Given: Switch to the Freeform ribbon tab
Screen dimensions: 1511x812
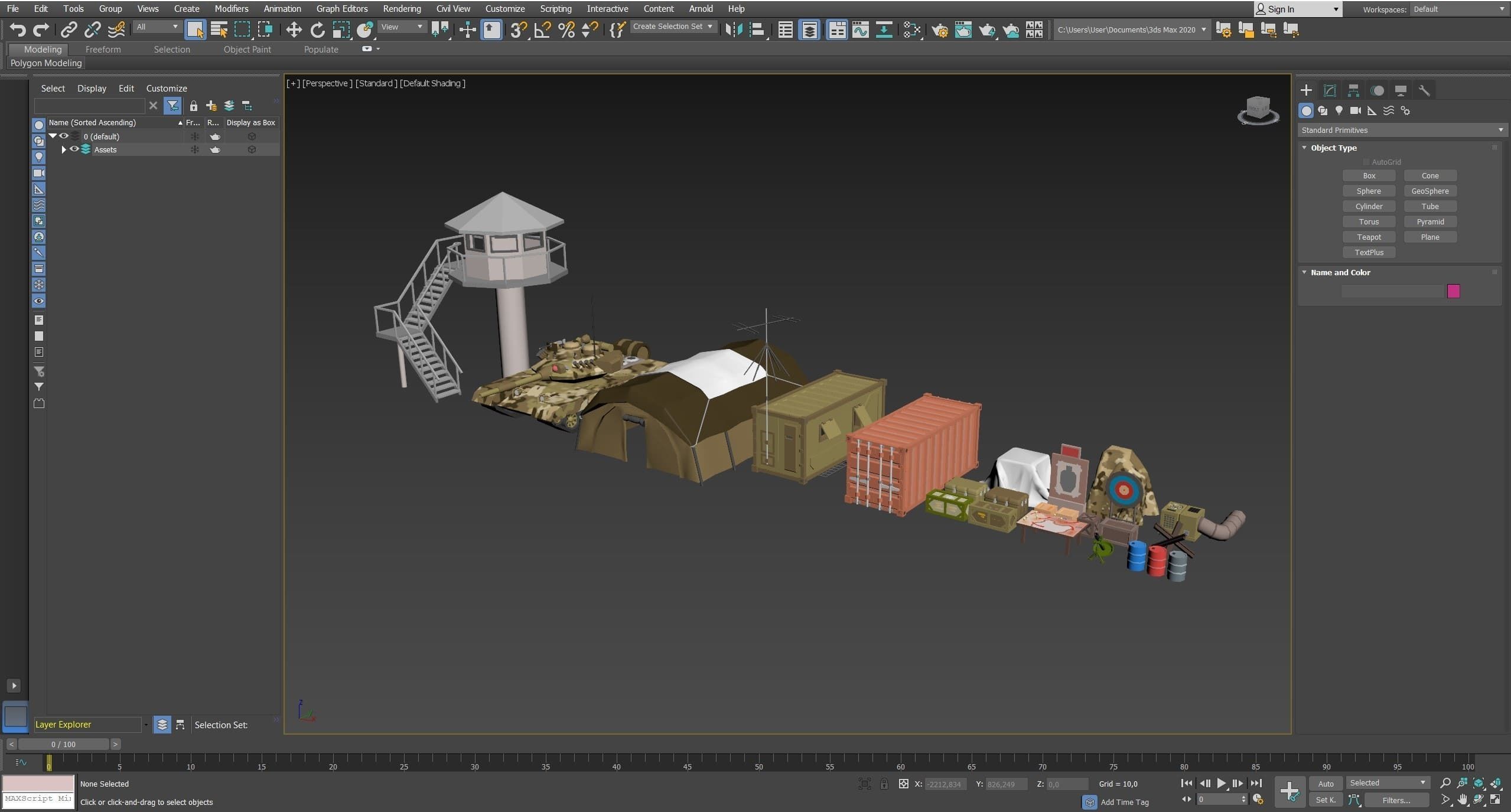Looking at the screenshot, I should [103, 50].
